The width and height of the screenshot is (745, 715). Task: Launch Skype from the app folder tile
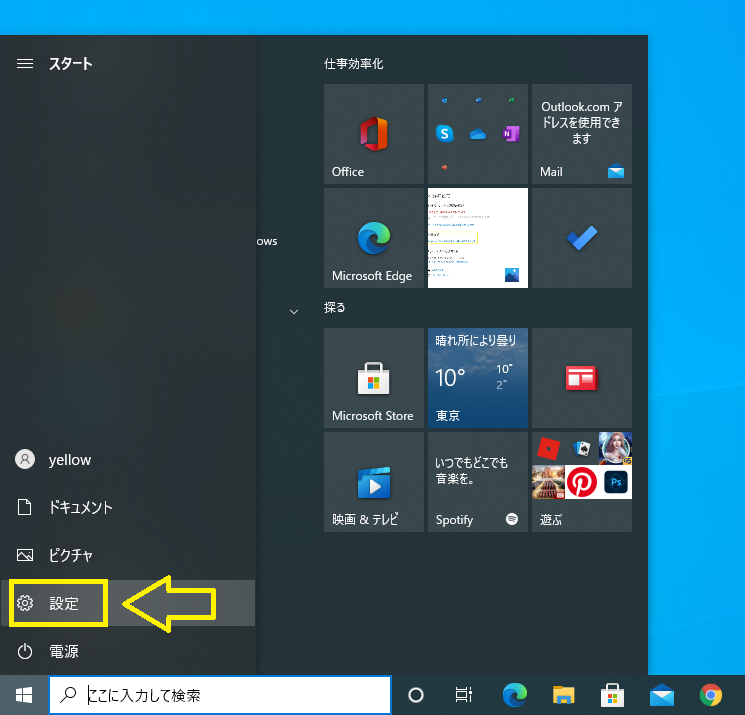coord(445,134)
